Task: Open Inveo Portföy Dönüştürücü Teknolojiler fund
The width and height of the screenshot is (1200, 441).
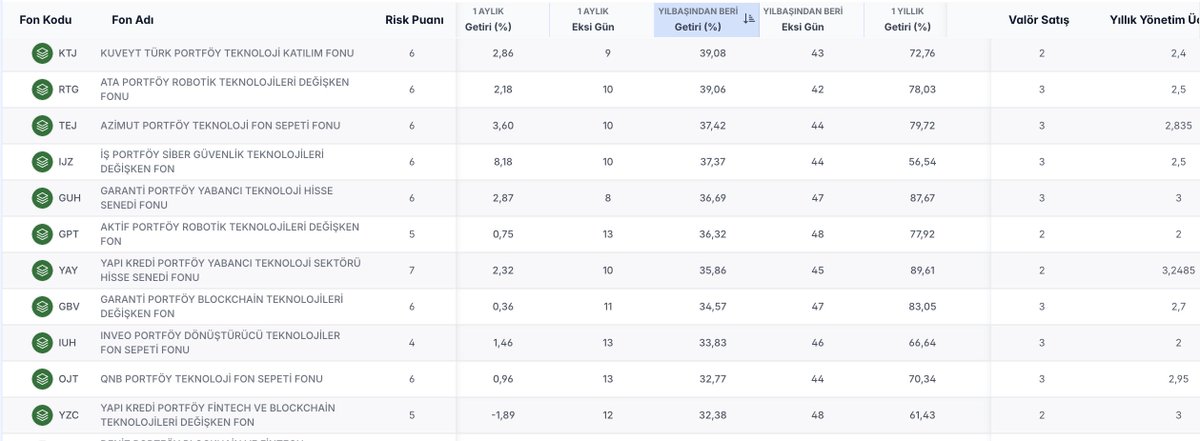Action: click(x=221, y=343)
